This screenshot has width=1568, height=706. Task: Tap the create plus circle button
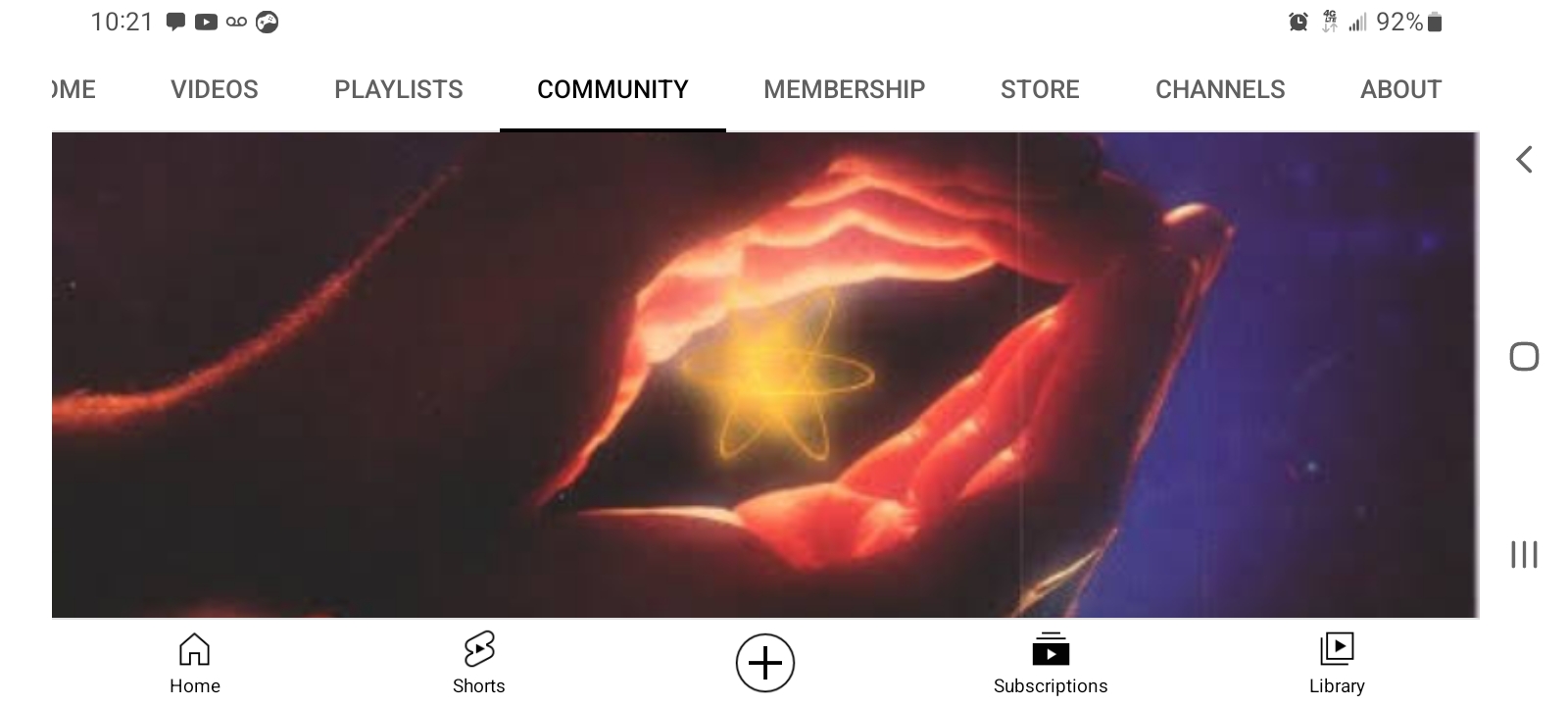765,663
